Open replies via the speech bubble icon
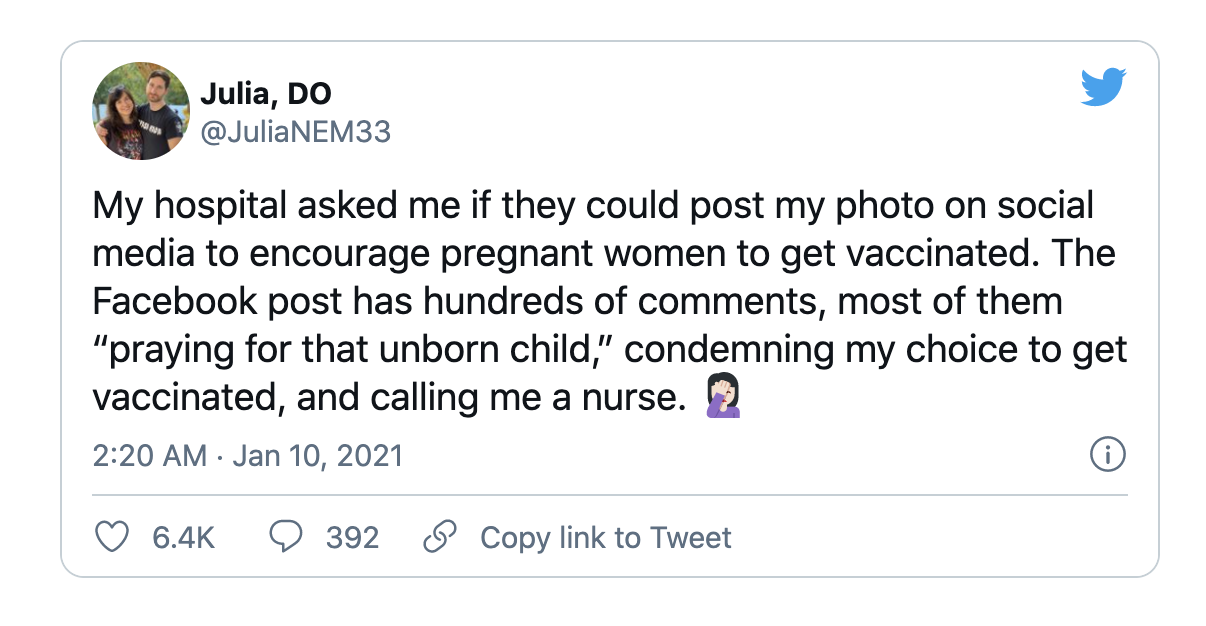Image resolution: width=1206 pixels, height=626 pixels. pyautogui.click(x=287, y=538)
